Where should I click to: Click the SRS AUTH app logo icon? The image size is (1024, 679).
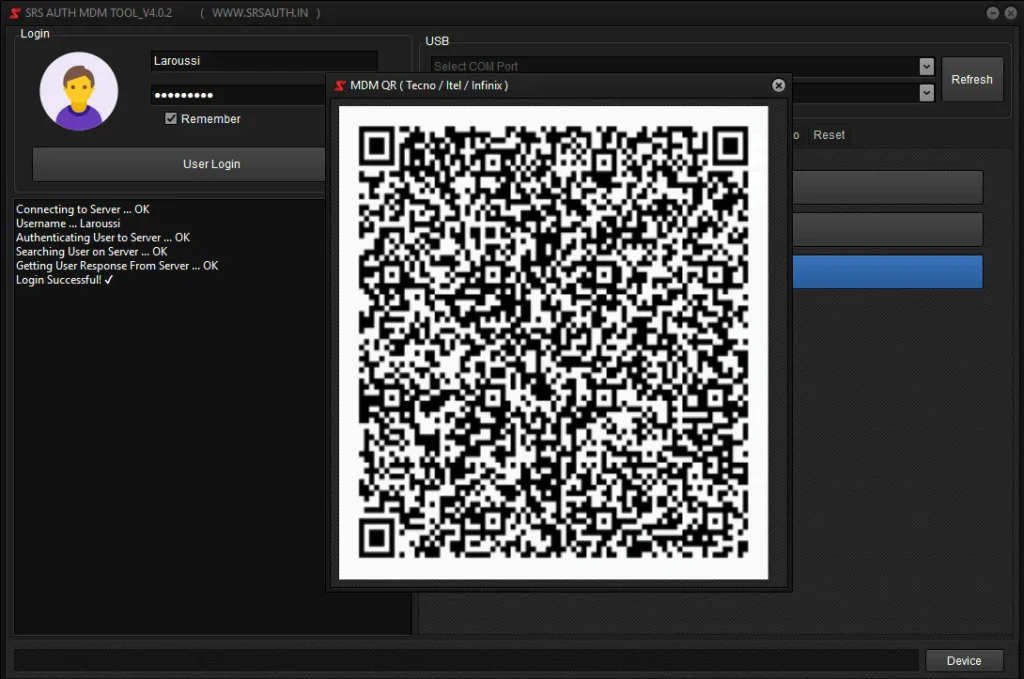[x=14, y=13]
